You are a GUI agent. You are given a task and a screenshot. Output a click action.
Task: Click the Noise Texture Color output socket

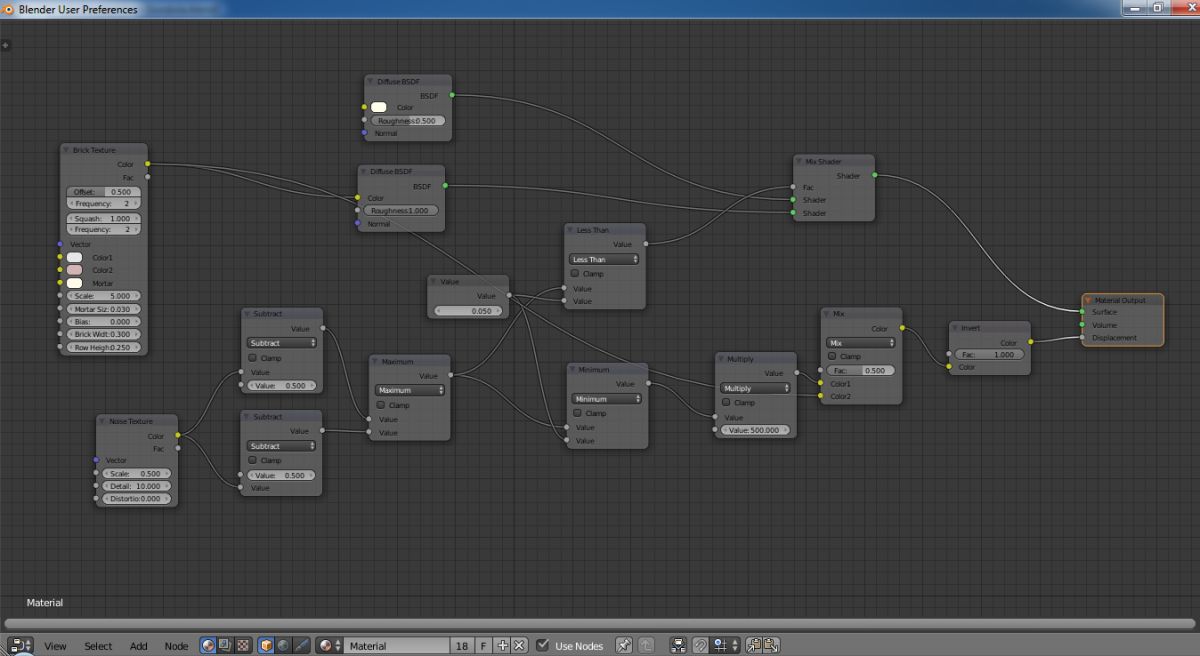[178, 435]
